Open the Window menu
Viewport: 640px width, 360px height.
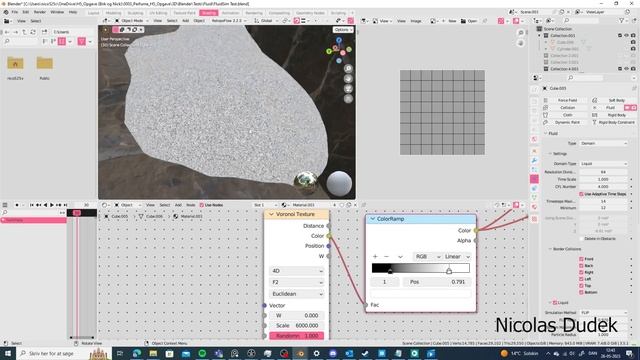click(57, 12)
